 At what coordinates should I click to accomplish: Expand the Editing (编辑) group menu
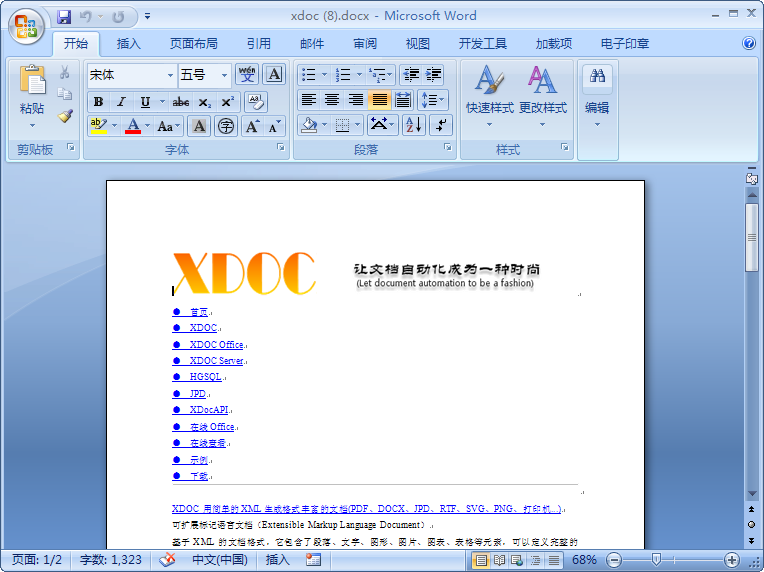(x=597, y=95)
